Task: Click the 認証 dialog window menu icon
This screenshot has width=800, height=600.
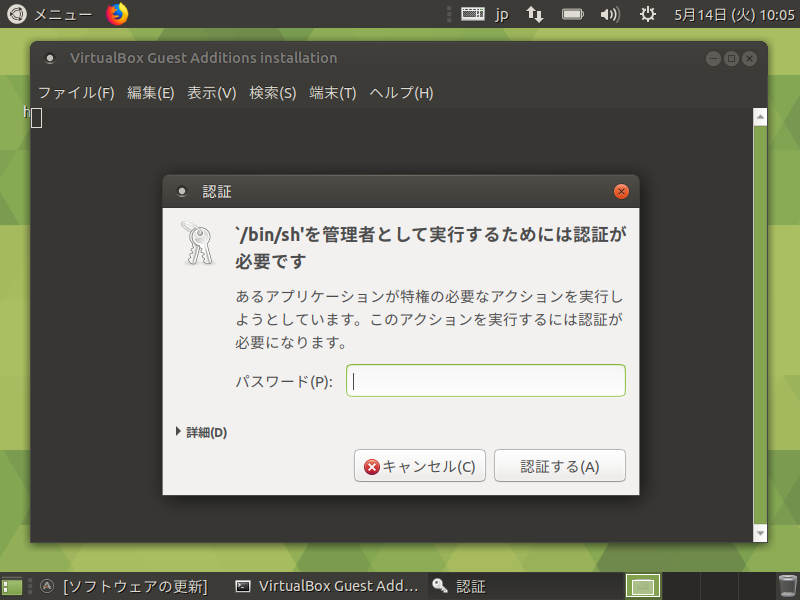Action: coord(182,191)
